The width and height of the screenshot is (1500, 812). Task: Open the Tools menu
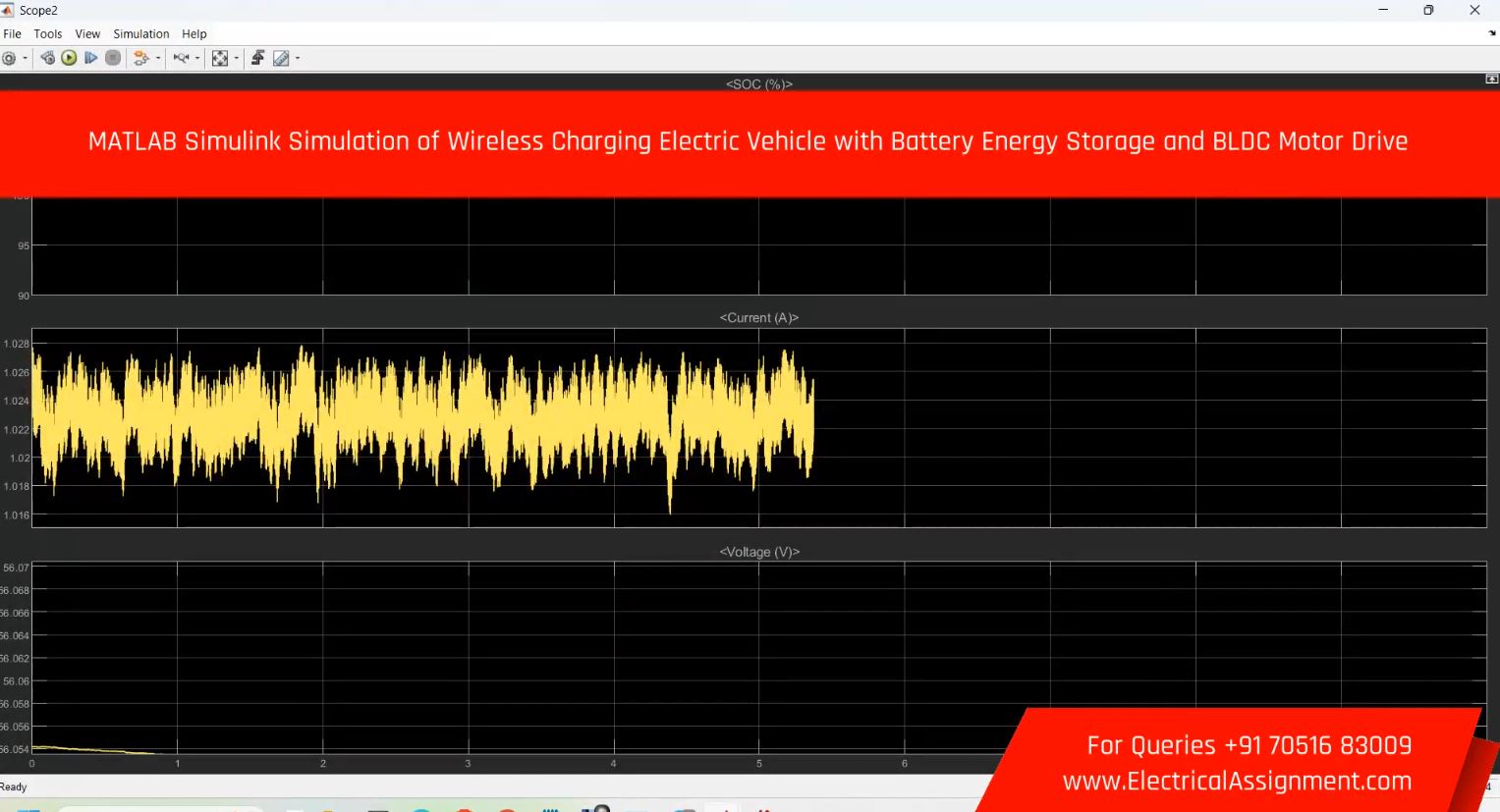[47, 33]
